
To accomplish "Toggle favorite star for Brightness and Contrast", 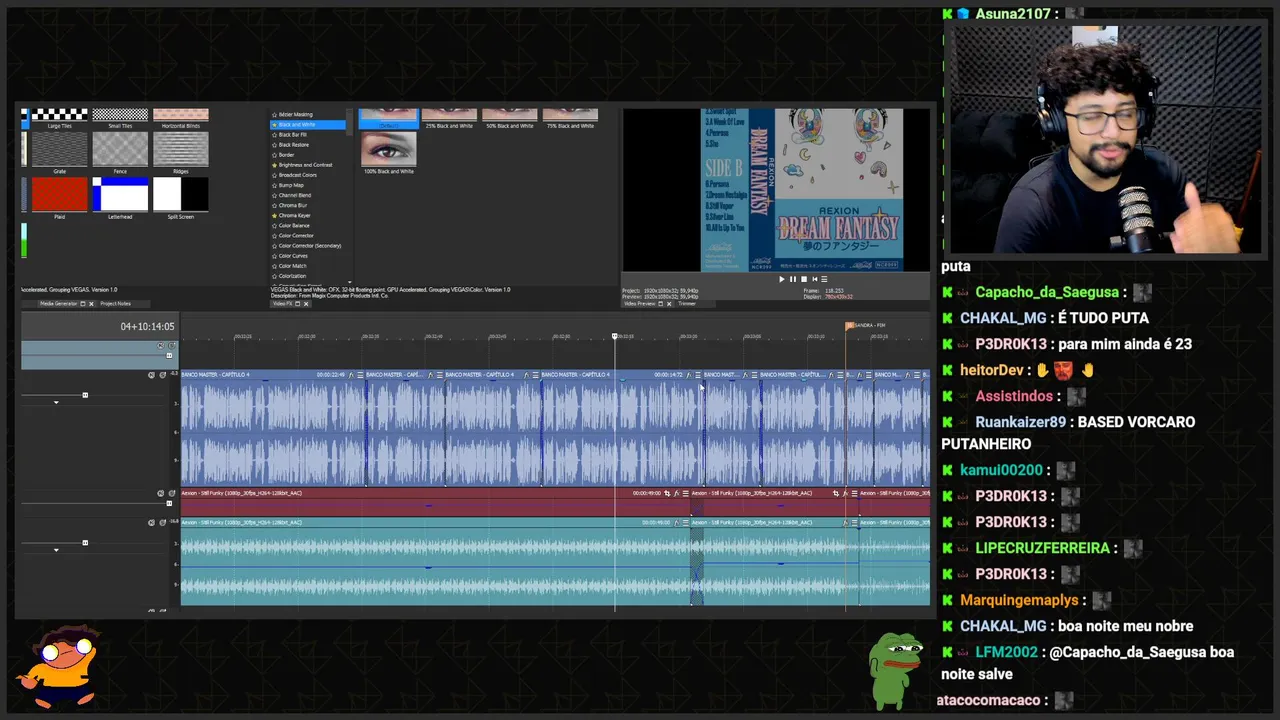I will (274, 165).
